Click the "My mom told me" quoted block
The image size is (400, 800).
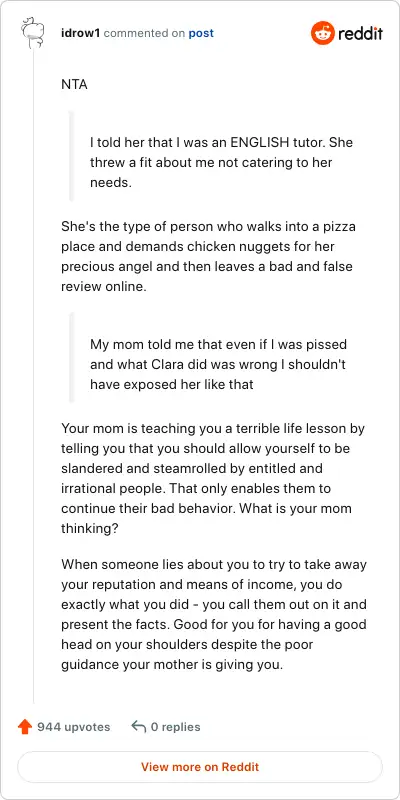[x=222, y=364]
